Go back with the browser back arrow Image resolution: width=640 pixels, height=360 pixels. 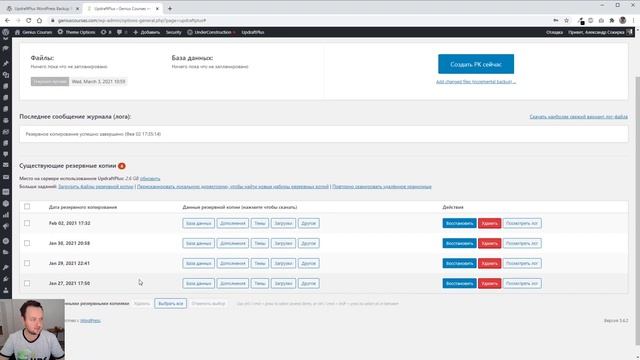click(7, 20)
